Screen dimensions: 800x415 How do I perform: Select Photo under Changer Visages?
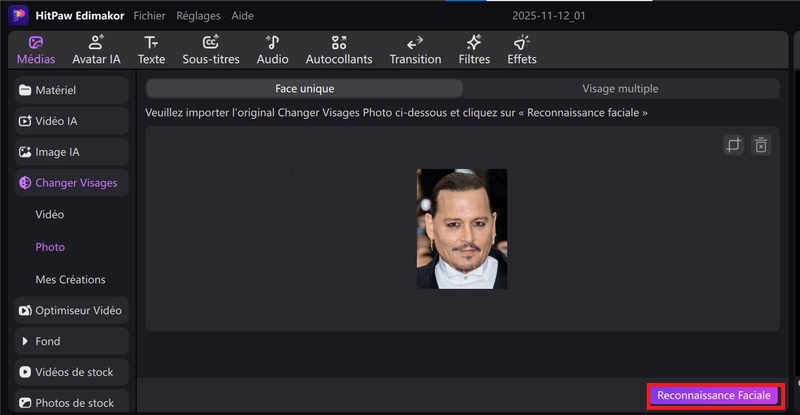point(50,247)
